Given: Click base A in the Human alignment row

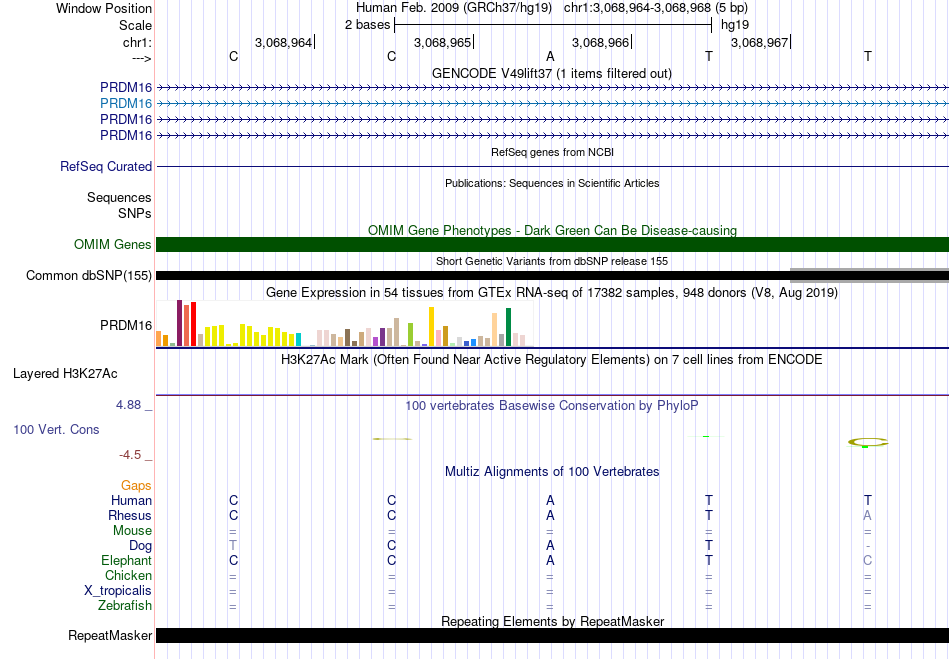Looking at the screenshot, I should [x=550, y=500].
